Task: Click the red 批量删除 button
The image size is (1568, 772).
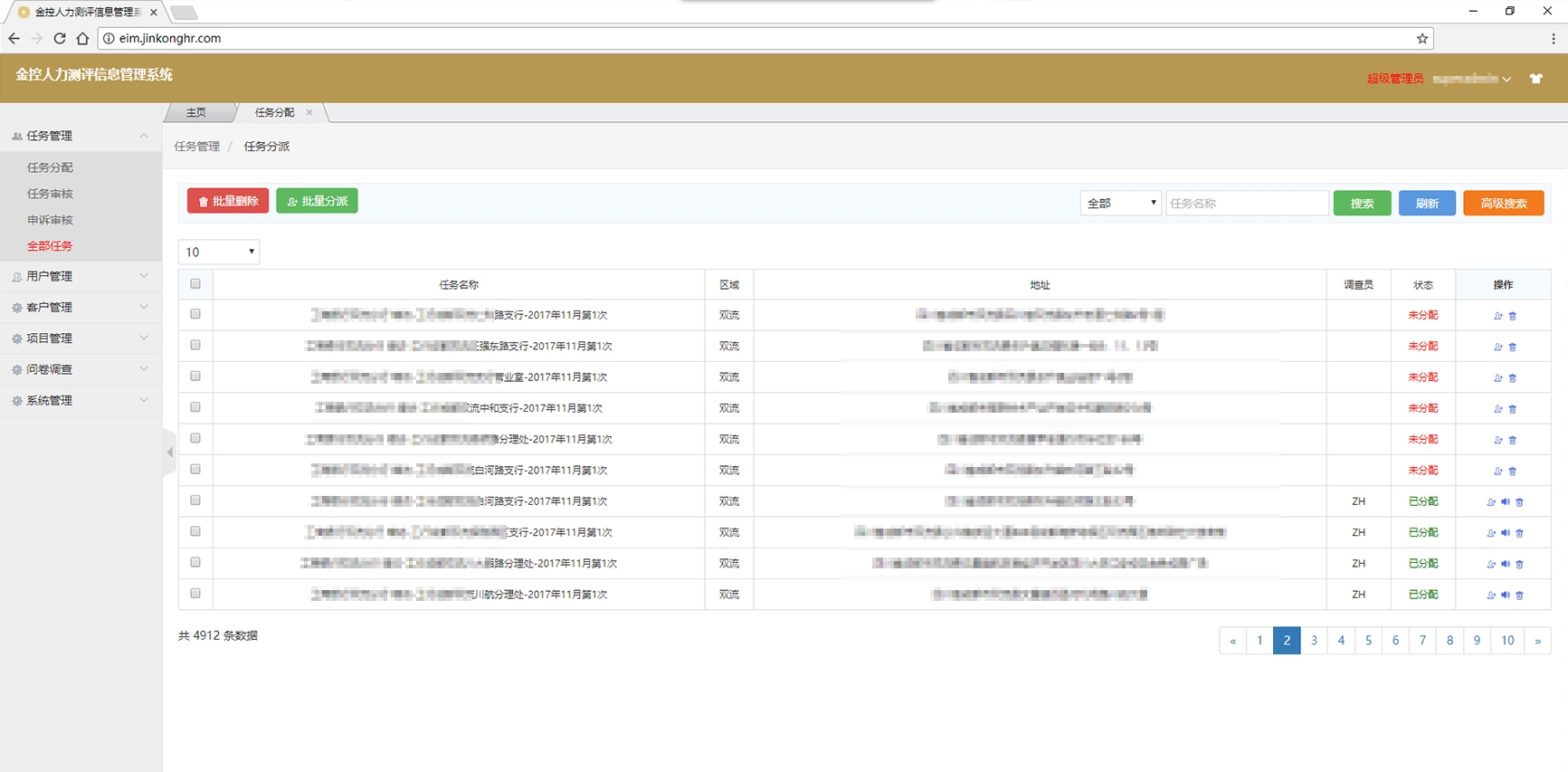Action: click(x=228, y=201)
